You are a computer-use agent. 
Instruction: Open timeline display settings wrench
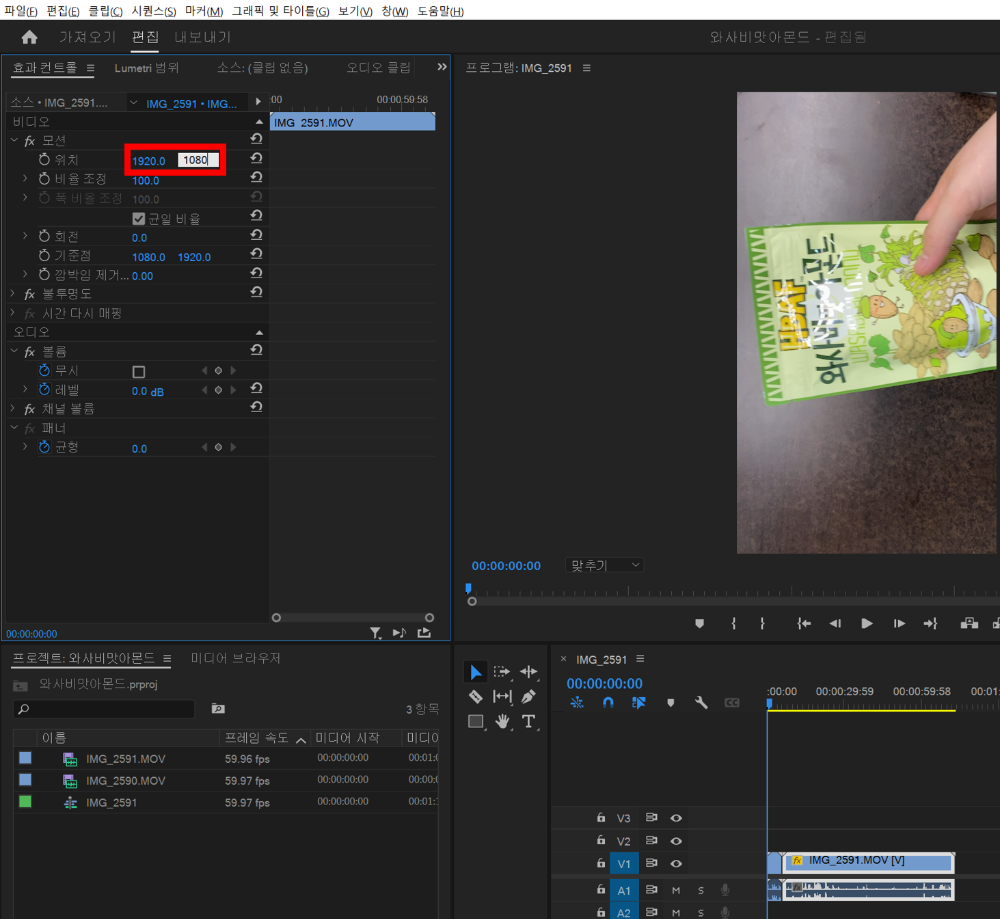(x=701, y=703)
